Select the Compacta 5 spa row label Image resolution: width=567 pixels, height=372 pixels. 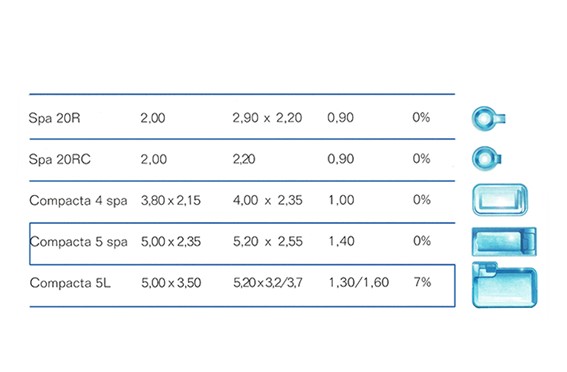click(78, 241)
